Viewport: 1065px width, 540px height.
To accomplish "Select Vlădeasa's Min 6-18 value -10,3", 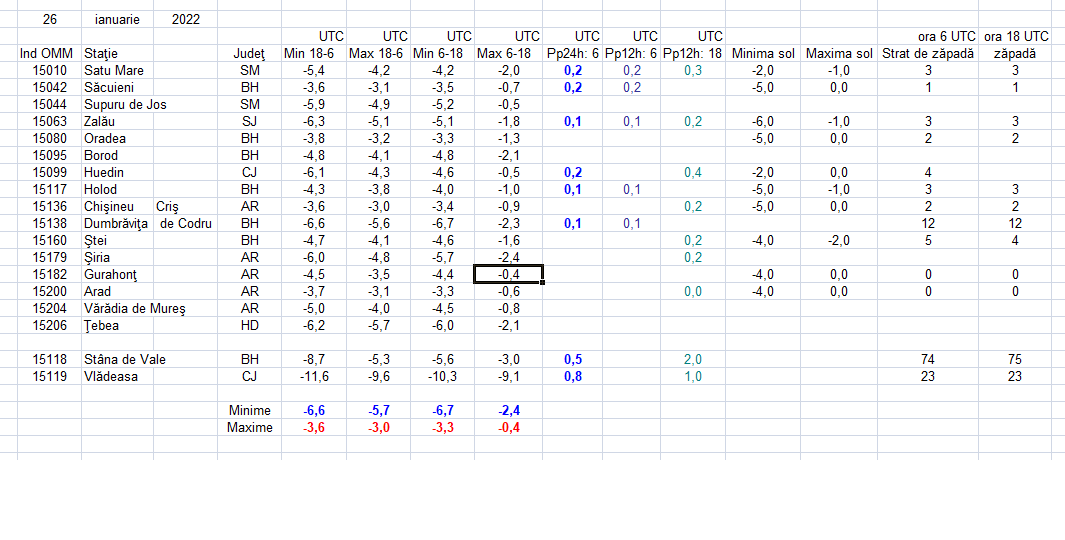I will pyautogui.click(x=441, y=376).
